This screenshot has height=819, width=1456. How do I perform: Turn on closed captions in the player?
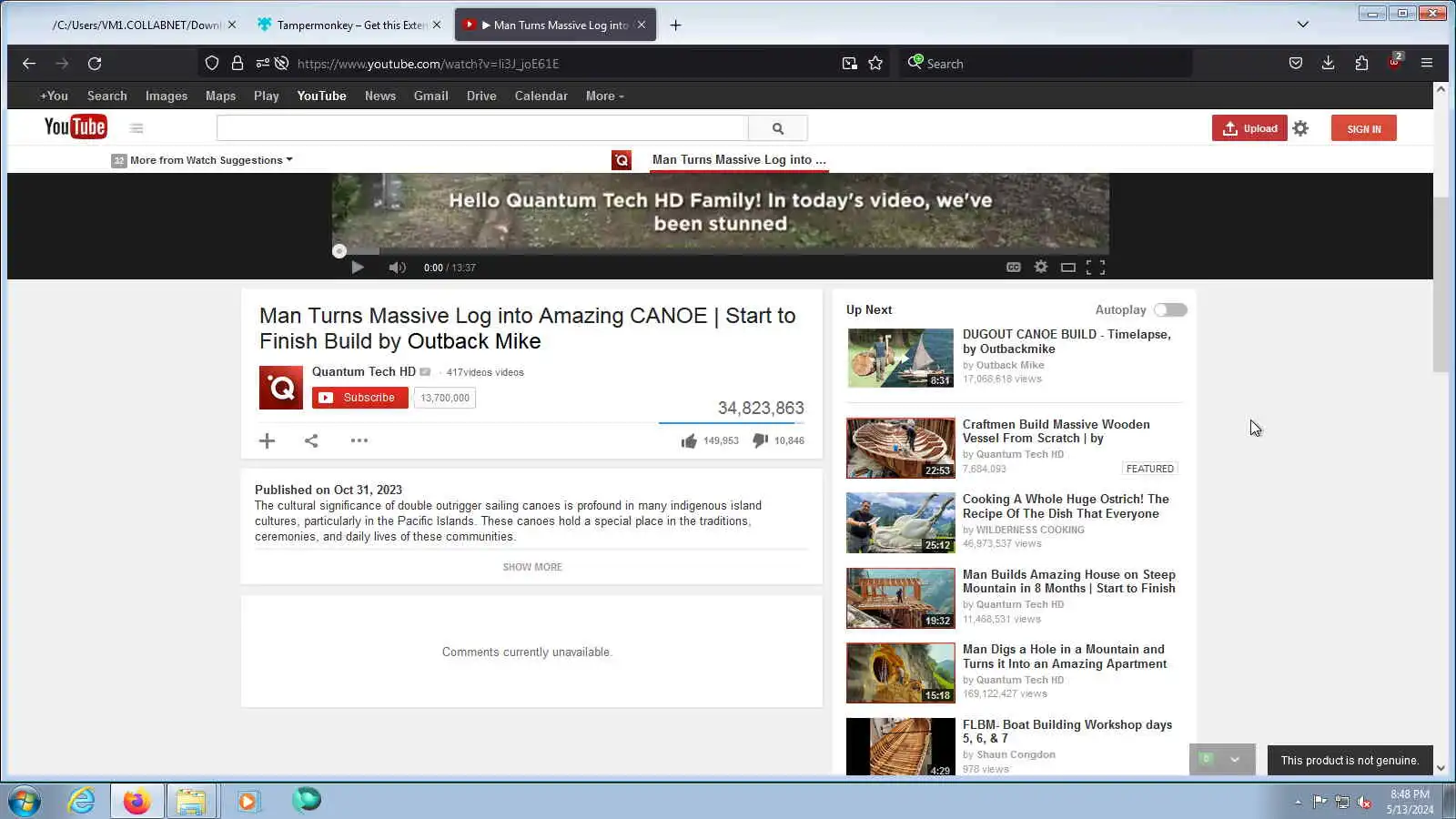[x=1014, y=268]
